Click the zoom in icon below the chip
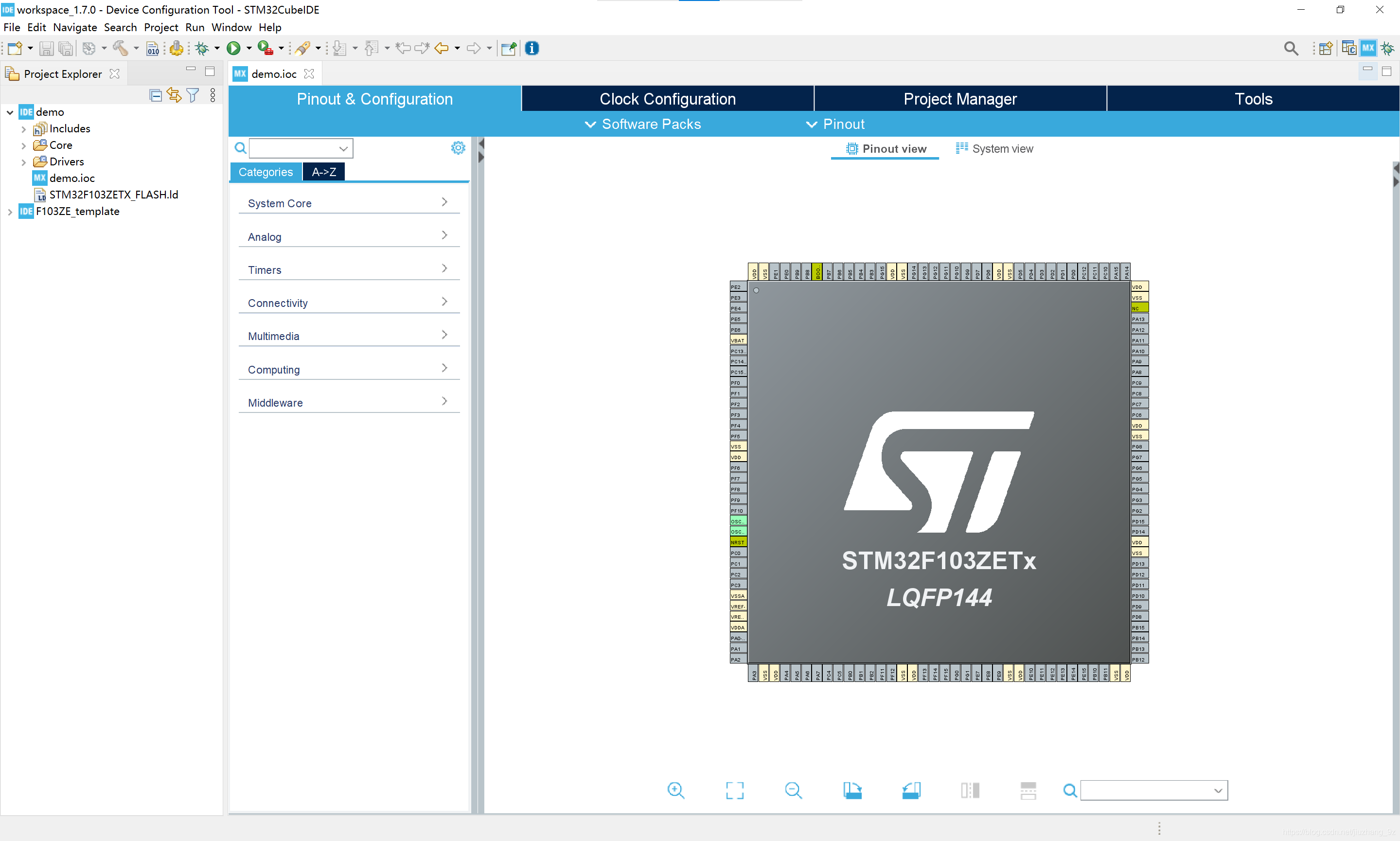The width and height of the screenshot is (1400, 841). (x=676, y=790)
